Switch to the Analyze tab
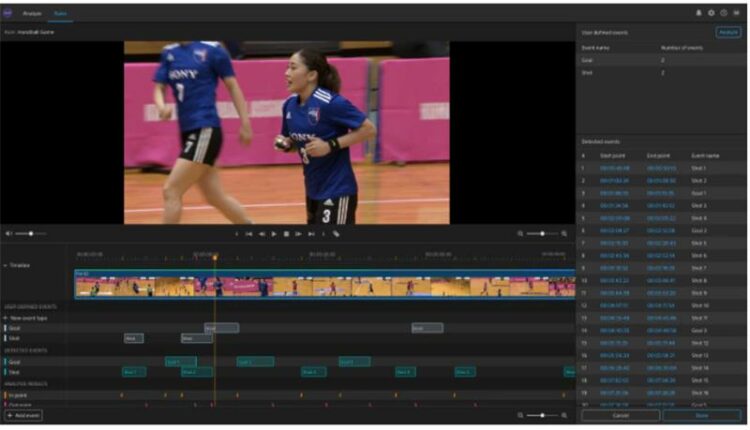Viewport: 750px width, 430px height. pyautogui.click(x=32, y=13)
